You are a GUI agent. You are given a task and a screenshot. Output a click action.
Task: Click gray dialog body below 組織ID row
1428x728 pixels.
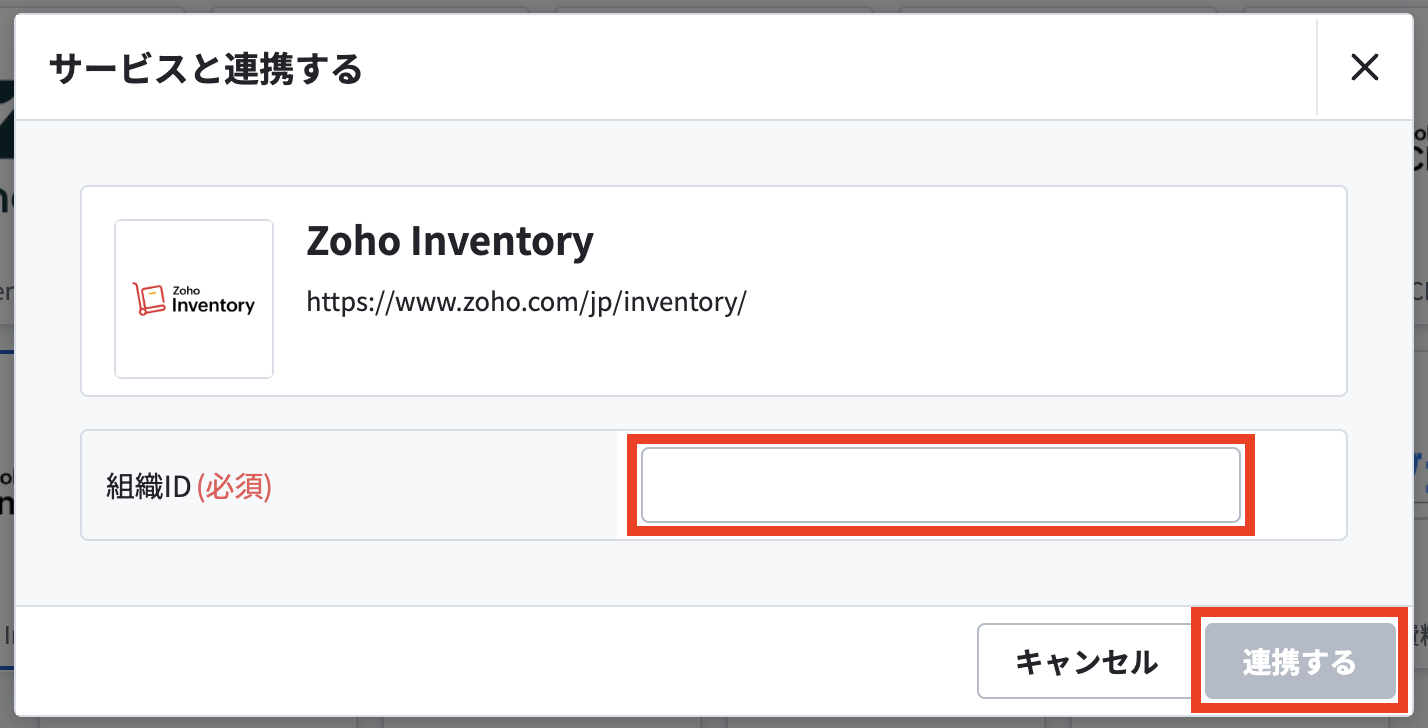[x=714, y=572]
